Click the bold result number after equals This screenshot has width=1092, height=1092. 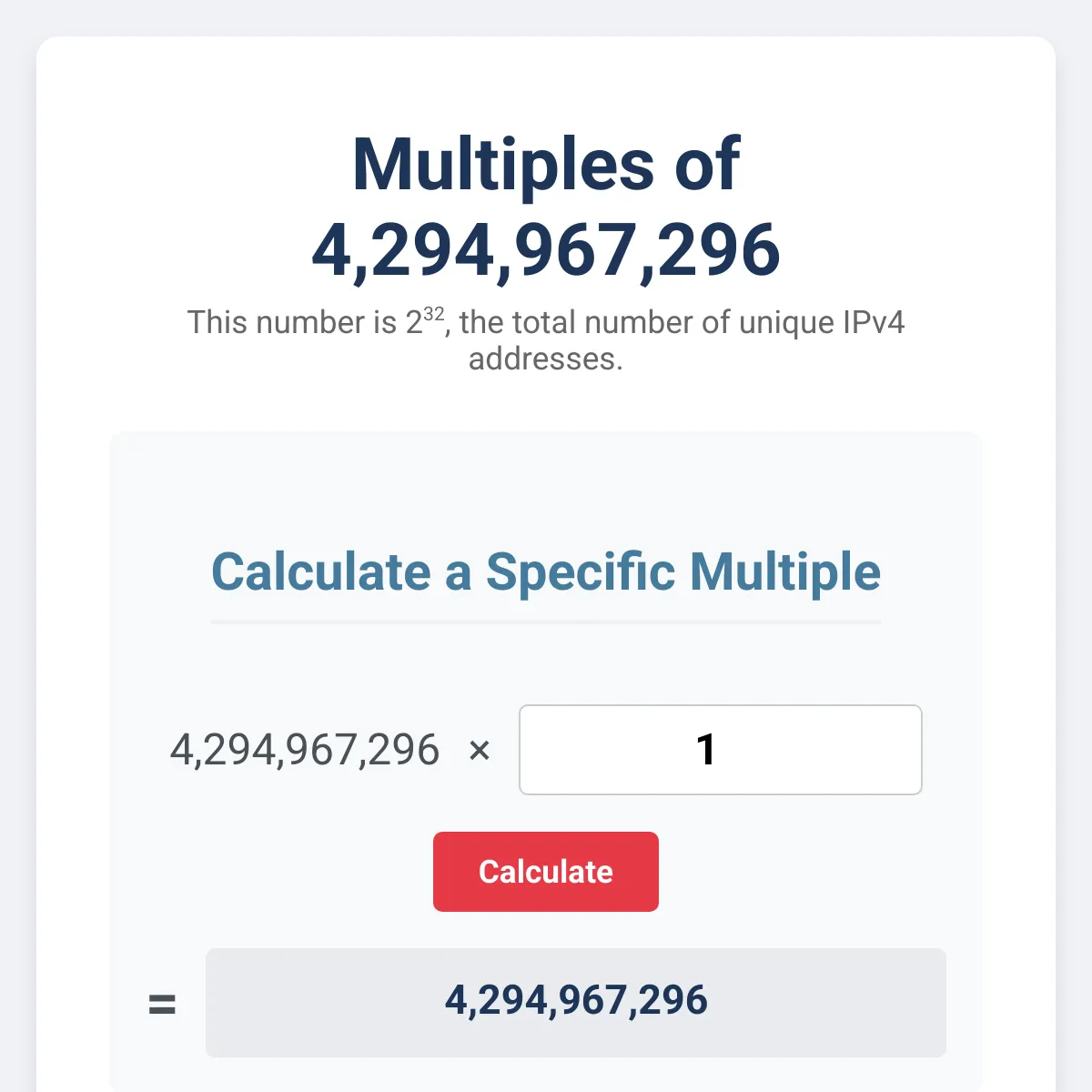(x=576, y=1001)
